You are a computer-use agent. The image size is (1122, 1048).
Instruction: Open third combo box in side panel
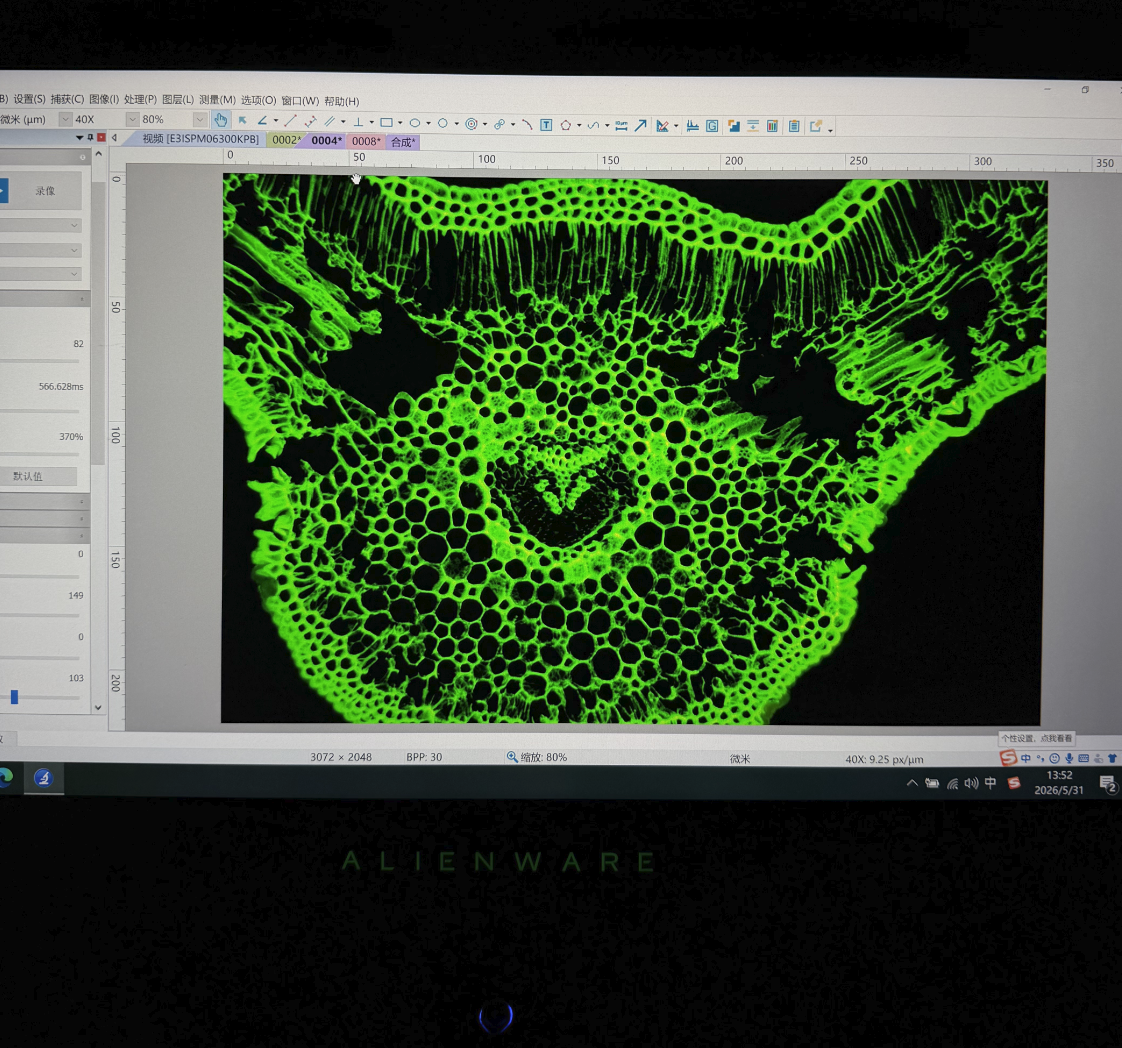[x=41, y=274]
